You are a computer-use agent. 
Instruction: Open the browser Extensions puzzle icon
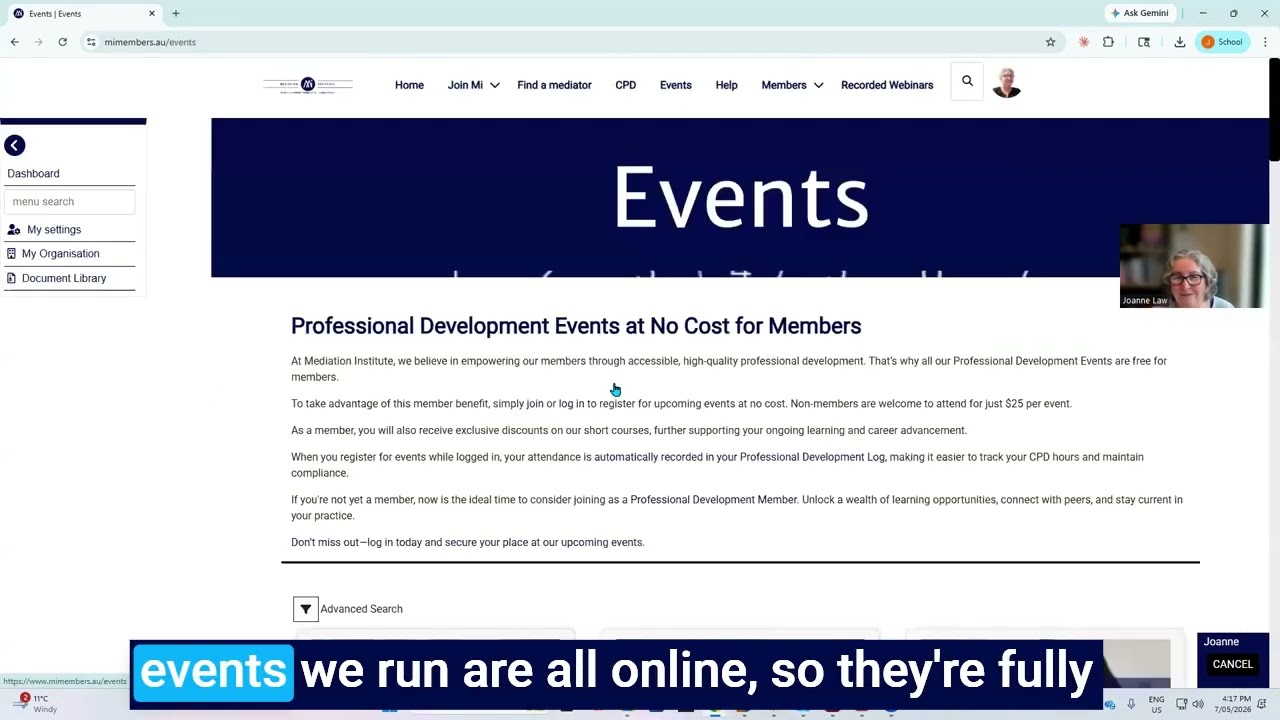pyautogui.click(x=1108, y=42)
